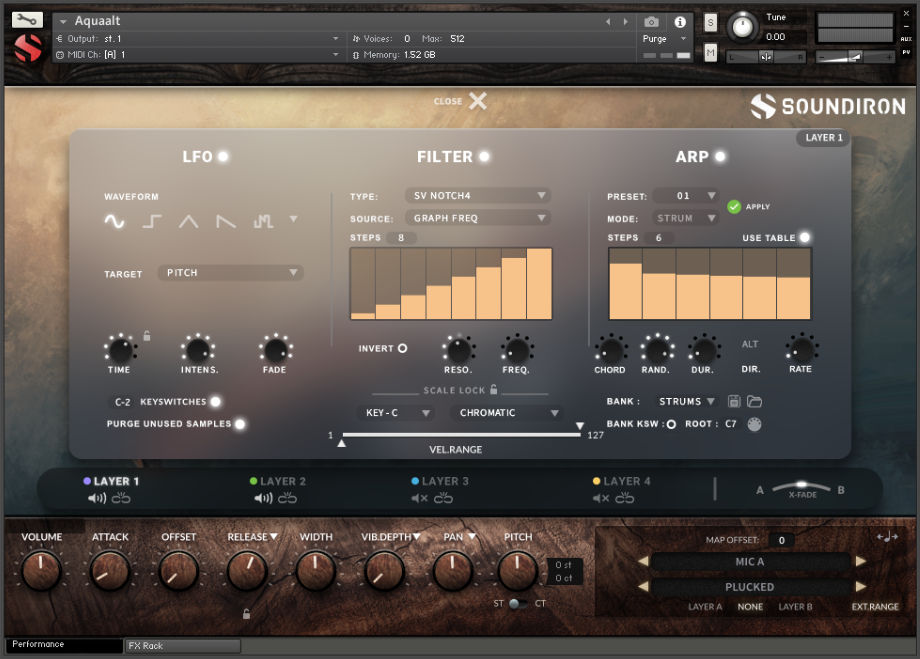920x659 pixels.
Task: Save the current arp bank
Action: pos(735,401)
